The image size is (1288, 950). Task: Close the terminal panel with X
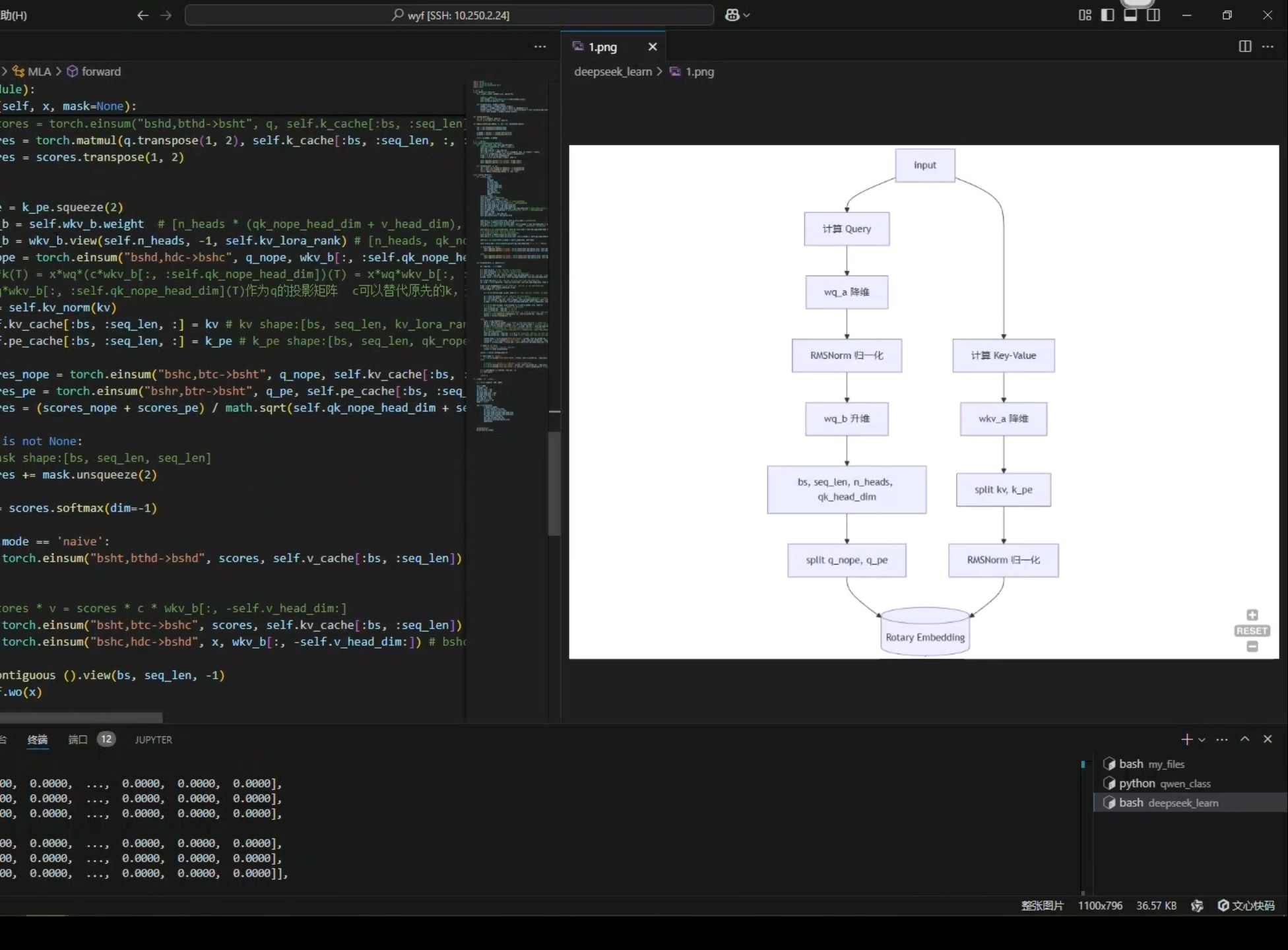click(x=1268, y=739)
